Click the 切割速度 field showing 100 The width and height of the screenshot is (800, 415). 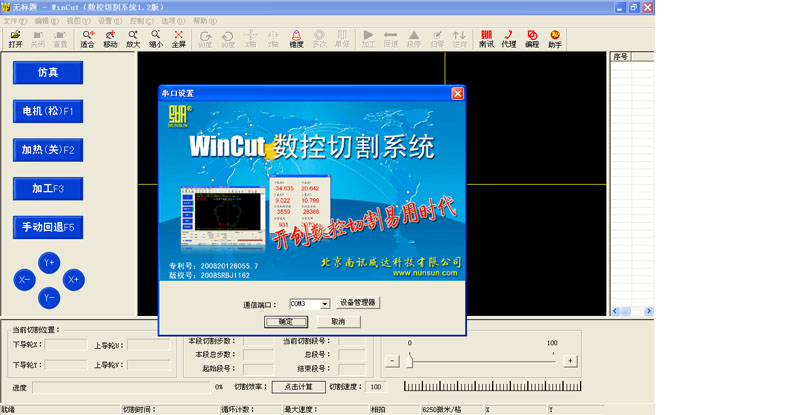(377, 387)
